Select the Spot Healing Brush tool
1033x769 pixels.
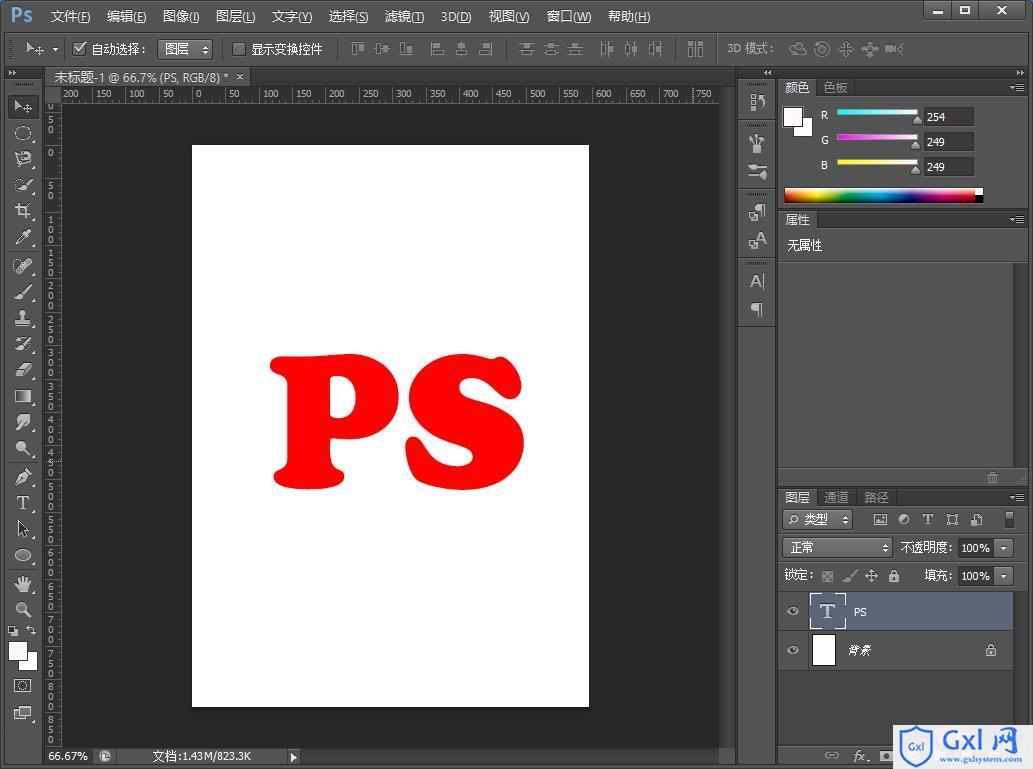pos(23,266)
